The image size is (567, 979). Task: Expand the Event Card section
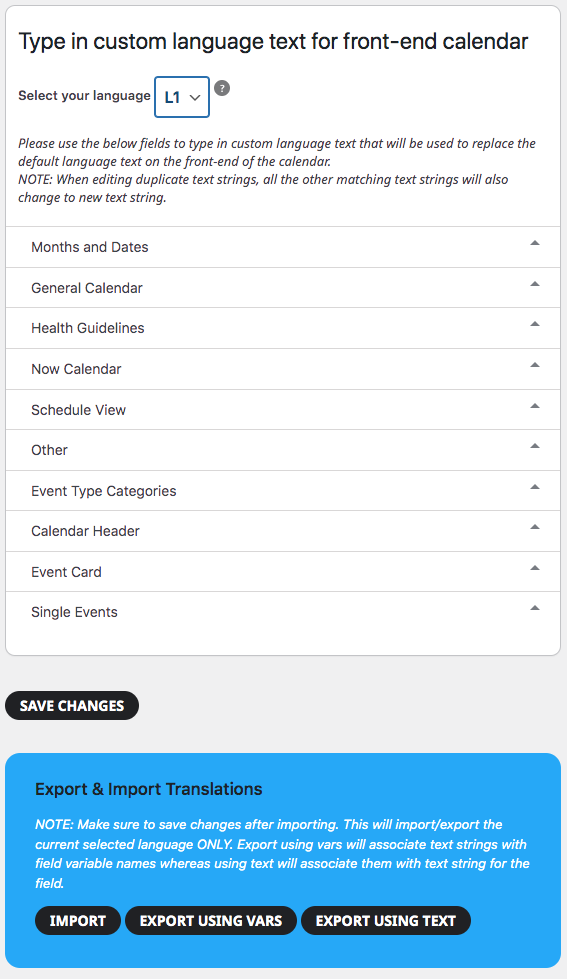[x=283, y=571]
